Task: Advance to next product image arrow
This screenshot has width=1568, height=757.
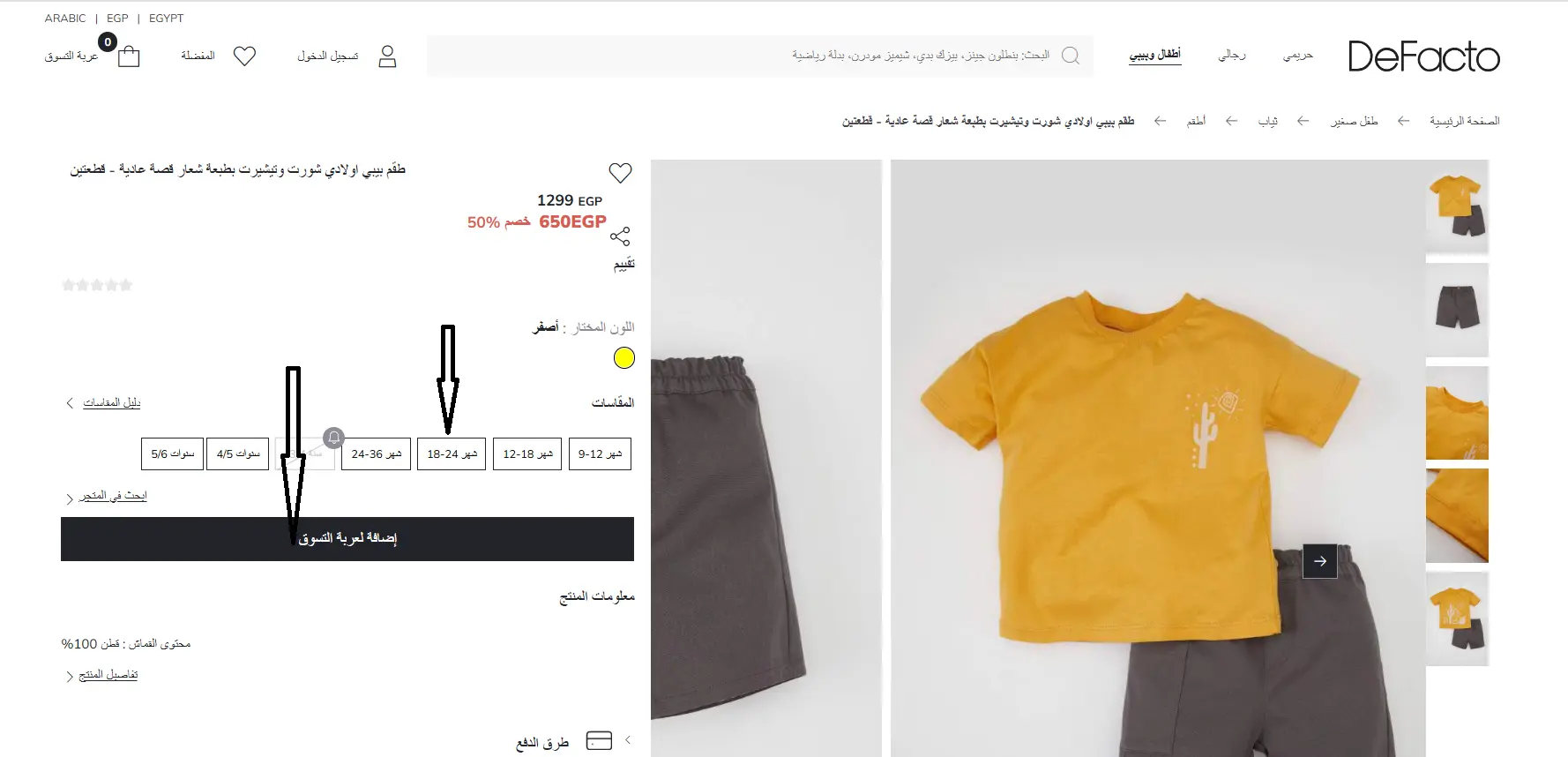Action: tap(1320, 561)
